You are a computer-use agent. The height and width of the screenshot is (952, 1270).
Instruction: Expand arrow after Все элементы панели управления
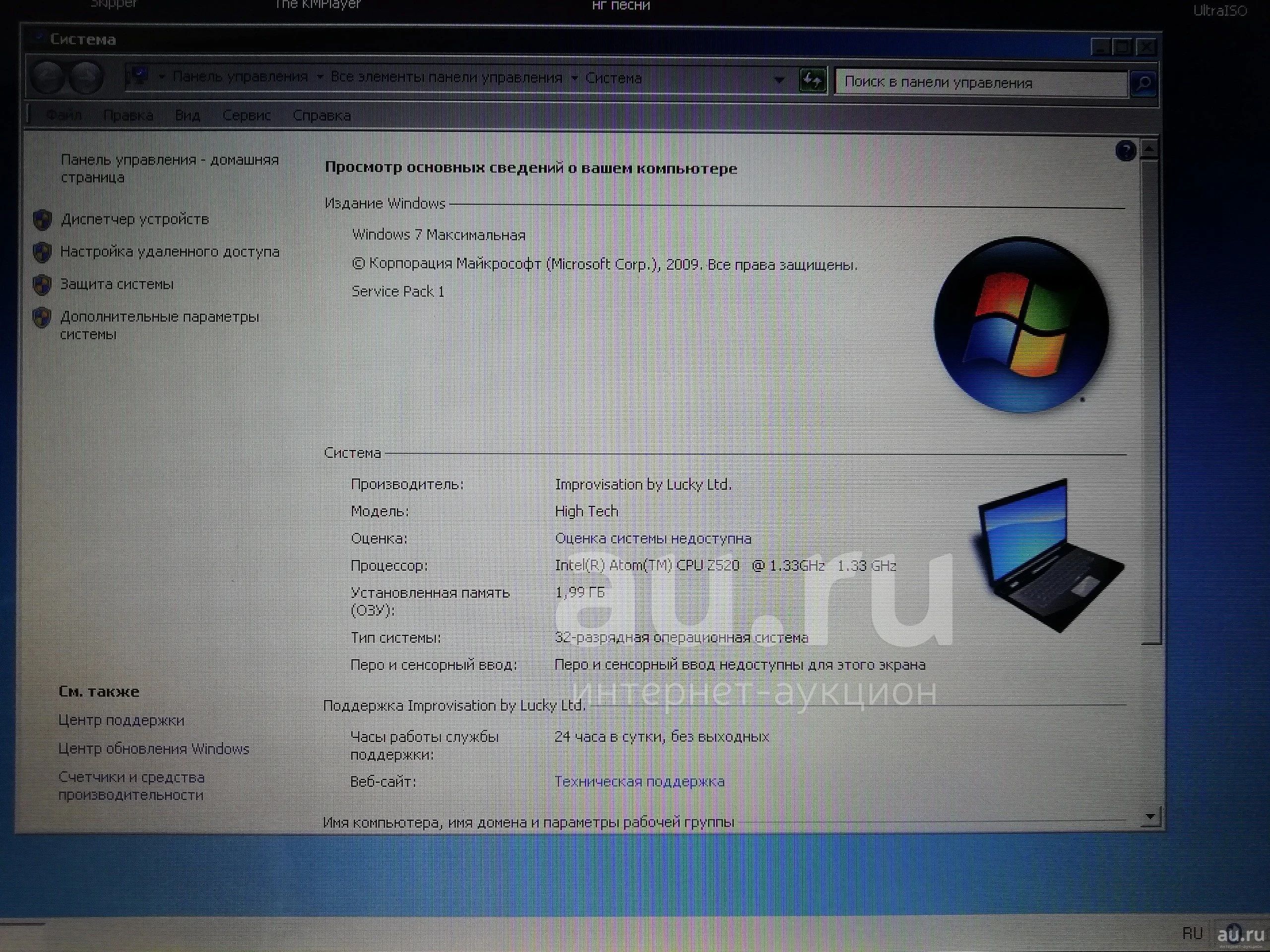point(574,77)
